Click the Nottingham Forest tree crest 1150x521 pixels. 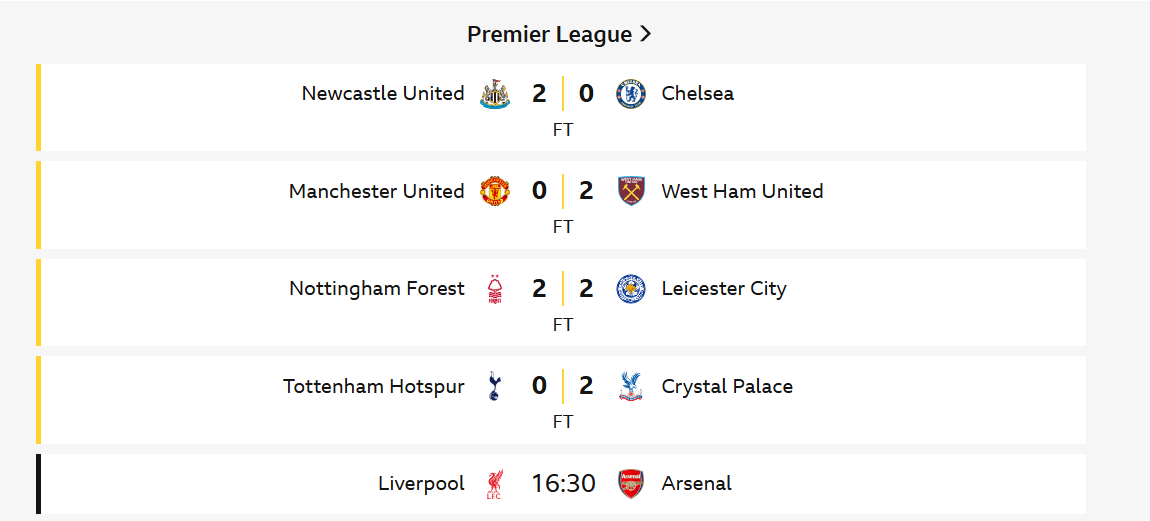(x=494, y=289)
